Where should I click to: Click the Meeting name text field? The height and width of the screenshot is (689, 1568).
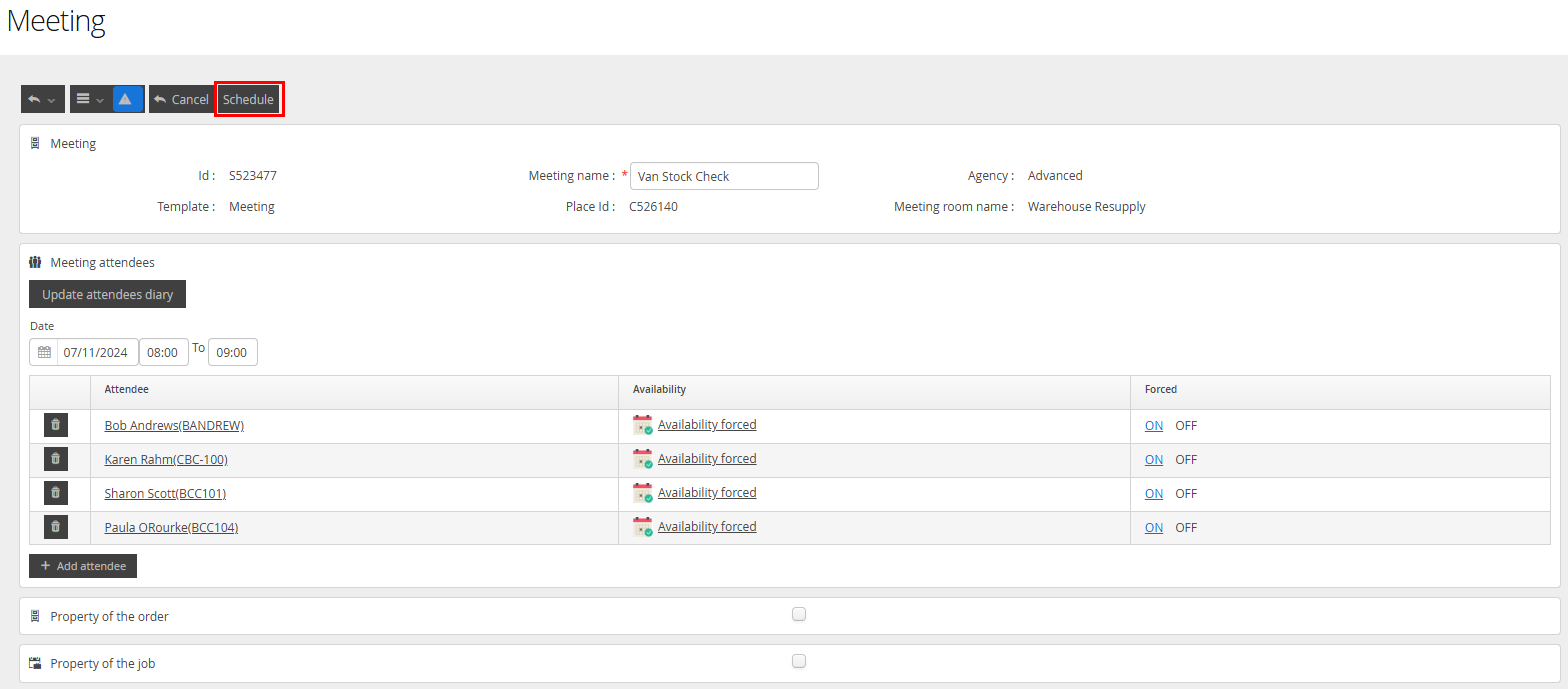pyautogui.click(x=725, y=176)
